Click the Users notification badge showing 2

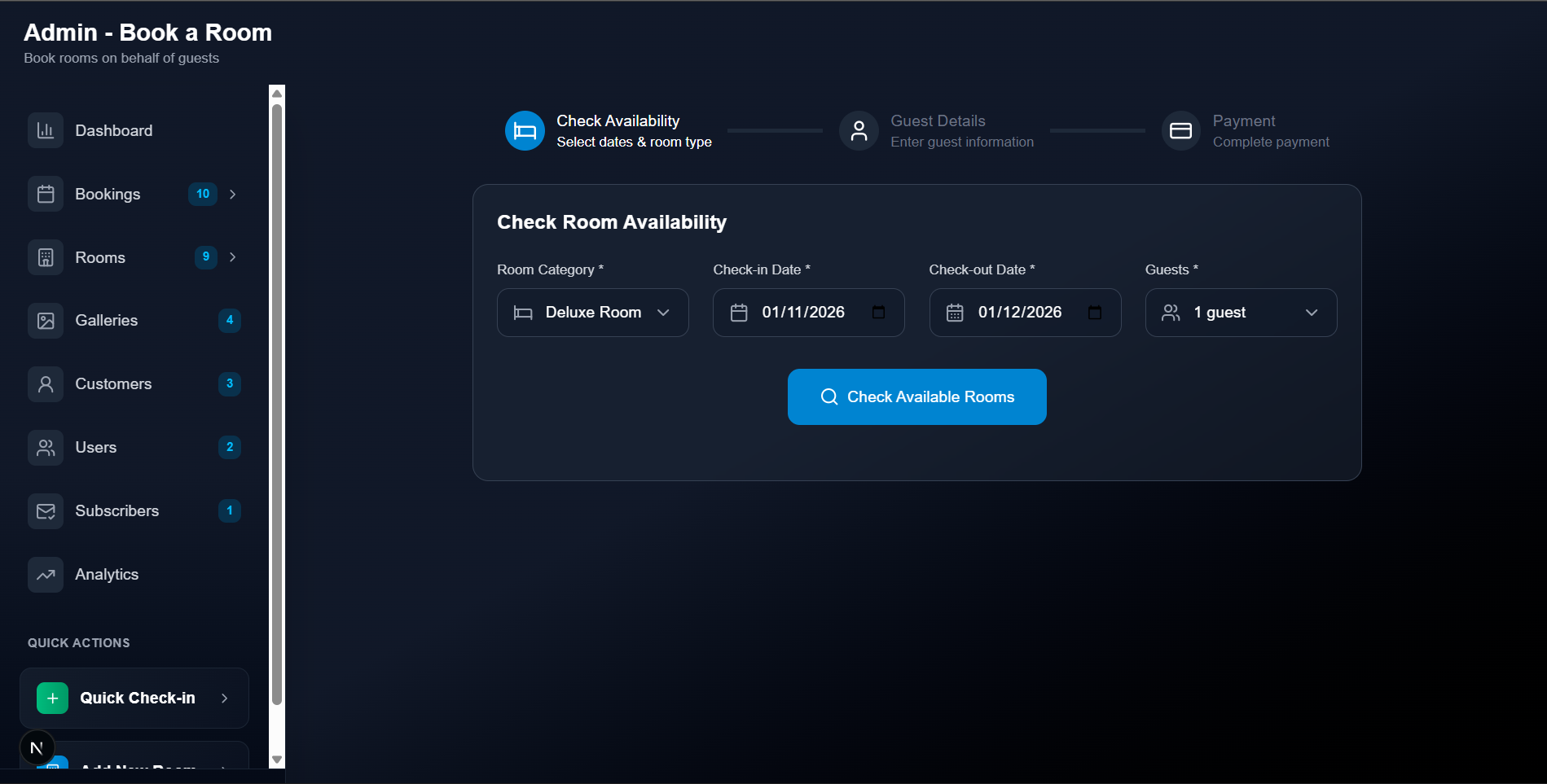229,447
